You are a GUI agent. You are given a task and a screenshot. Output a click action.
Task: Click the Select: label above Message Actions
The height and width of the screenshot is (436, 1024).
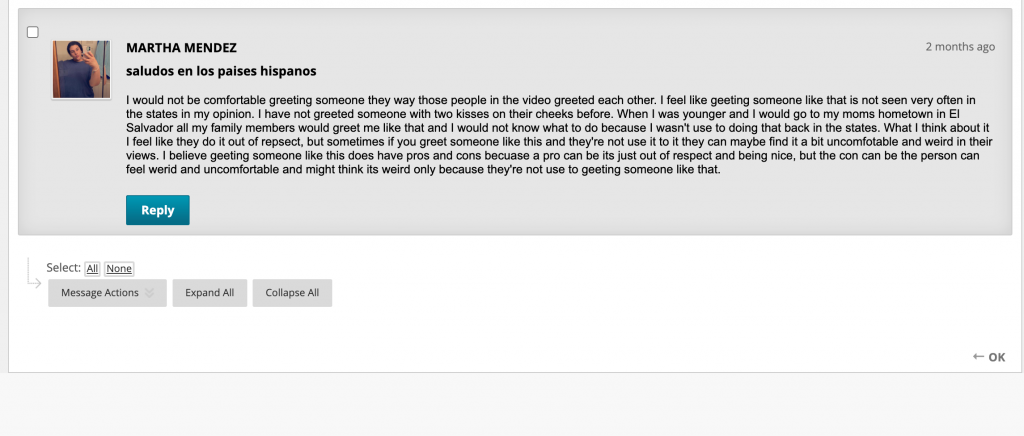(x=63, y=268)
